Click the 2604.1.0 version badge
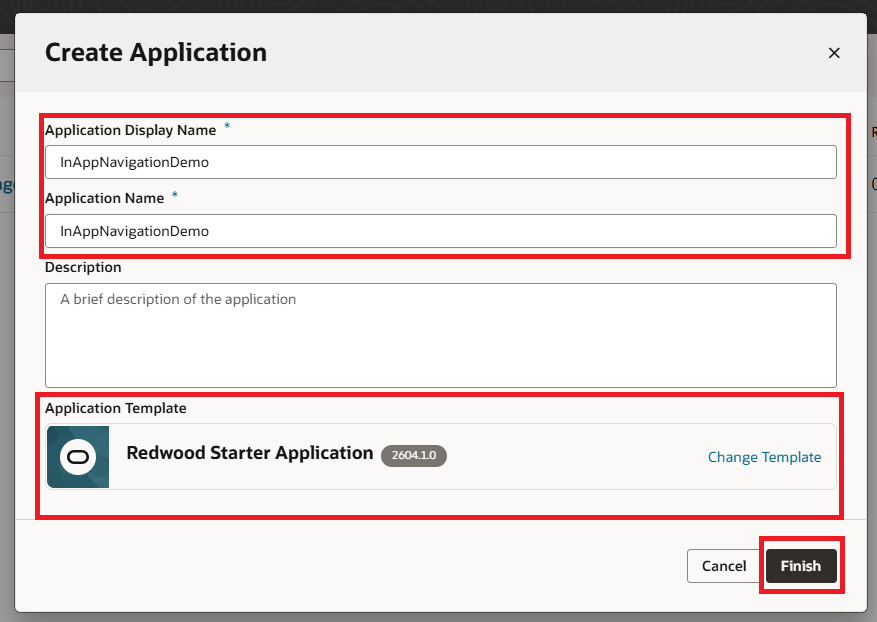This screenshot has width=877, height=622. coord(414,455)
